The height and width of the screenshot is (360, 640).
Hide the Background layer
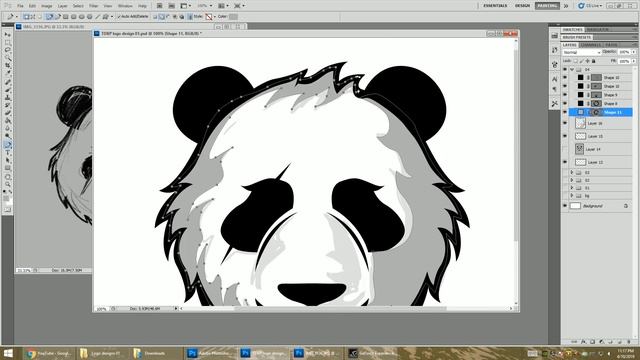click(565, 206)
